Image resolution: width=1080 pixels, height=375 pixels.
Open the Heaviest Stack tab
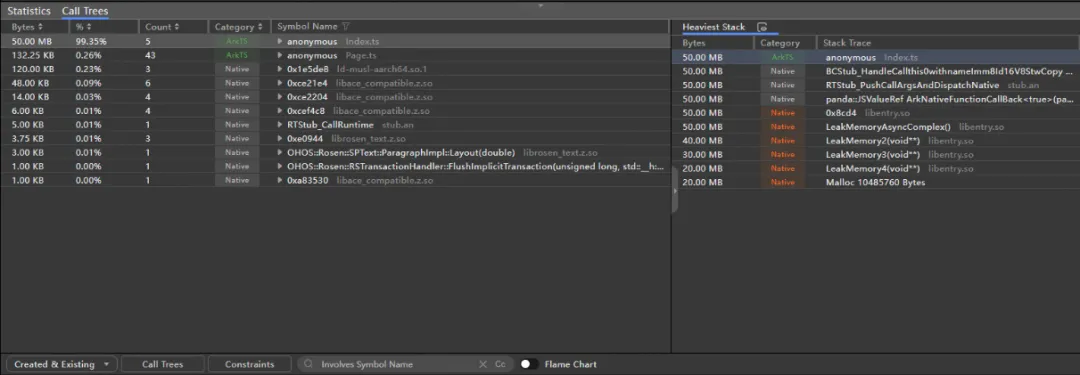714,27
